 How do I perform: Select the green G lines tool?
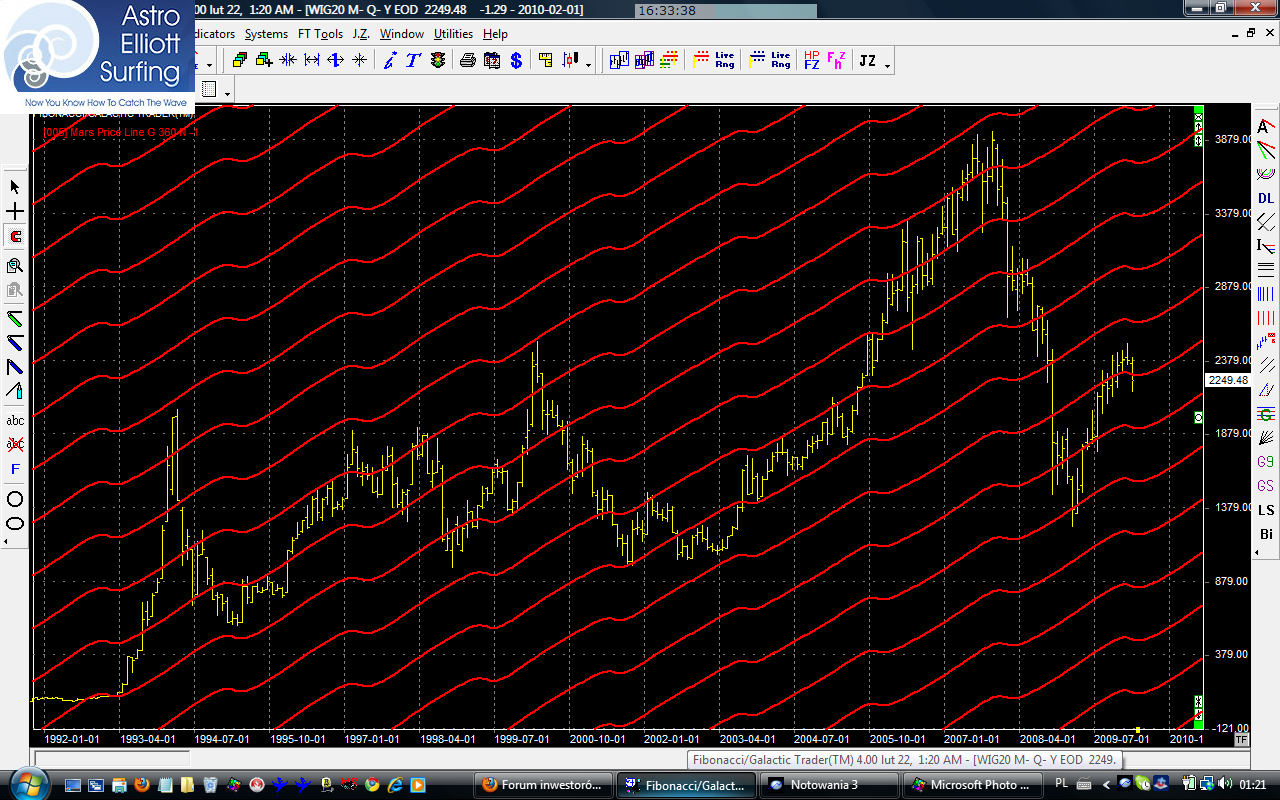coord(1266,414)
